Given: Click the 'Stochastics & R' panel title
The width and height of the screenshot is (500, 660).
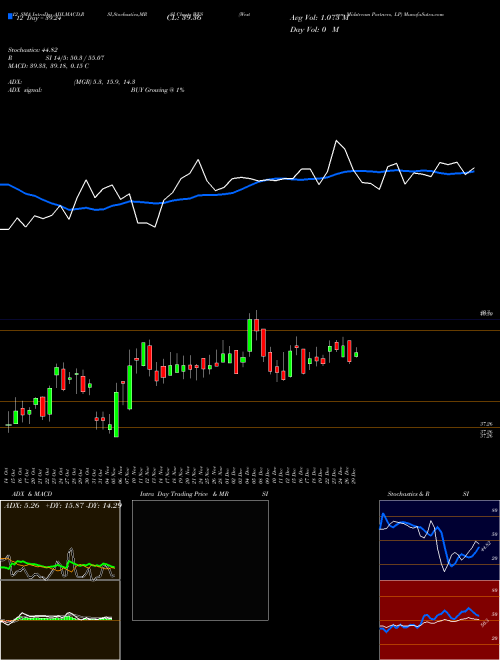Looking at the screenshot, I should 408,494.
